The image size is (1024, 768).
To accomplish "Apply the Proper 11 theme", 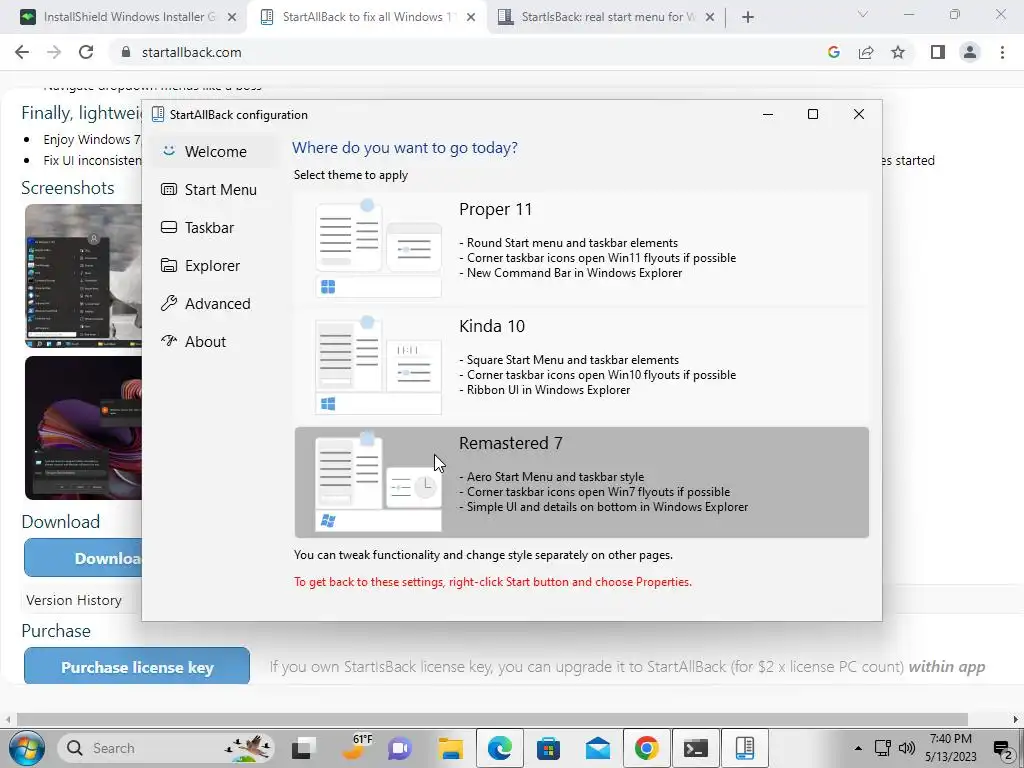I will [581, 249].
